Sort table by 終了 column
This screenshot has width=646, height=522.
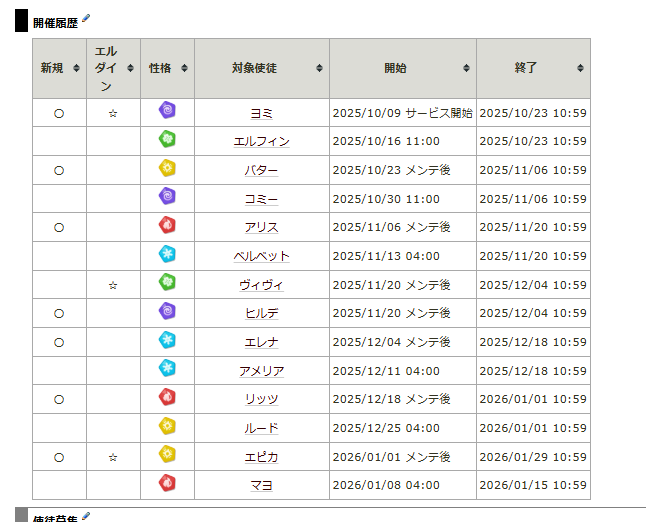pos(533,68)
